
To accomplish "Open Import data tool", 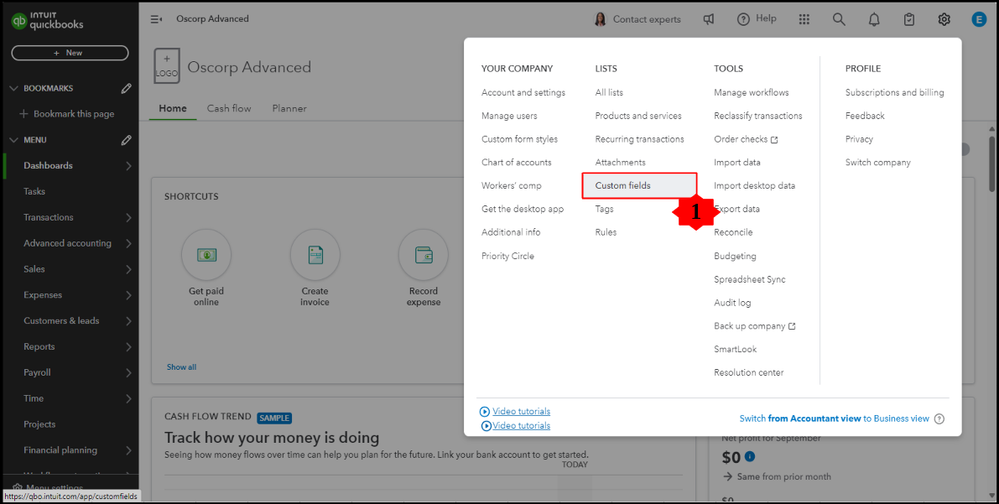I will coord(737,162).
